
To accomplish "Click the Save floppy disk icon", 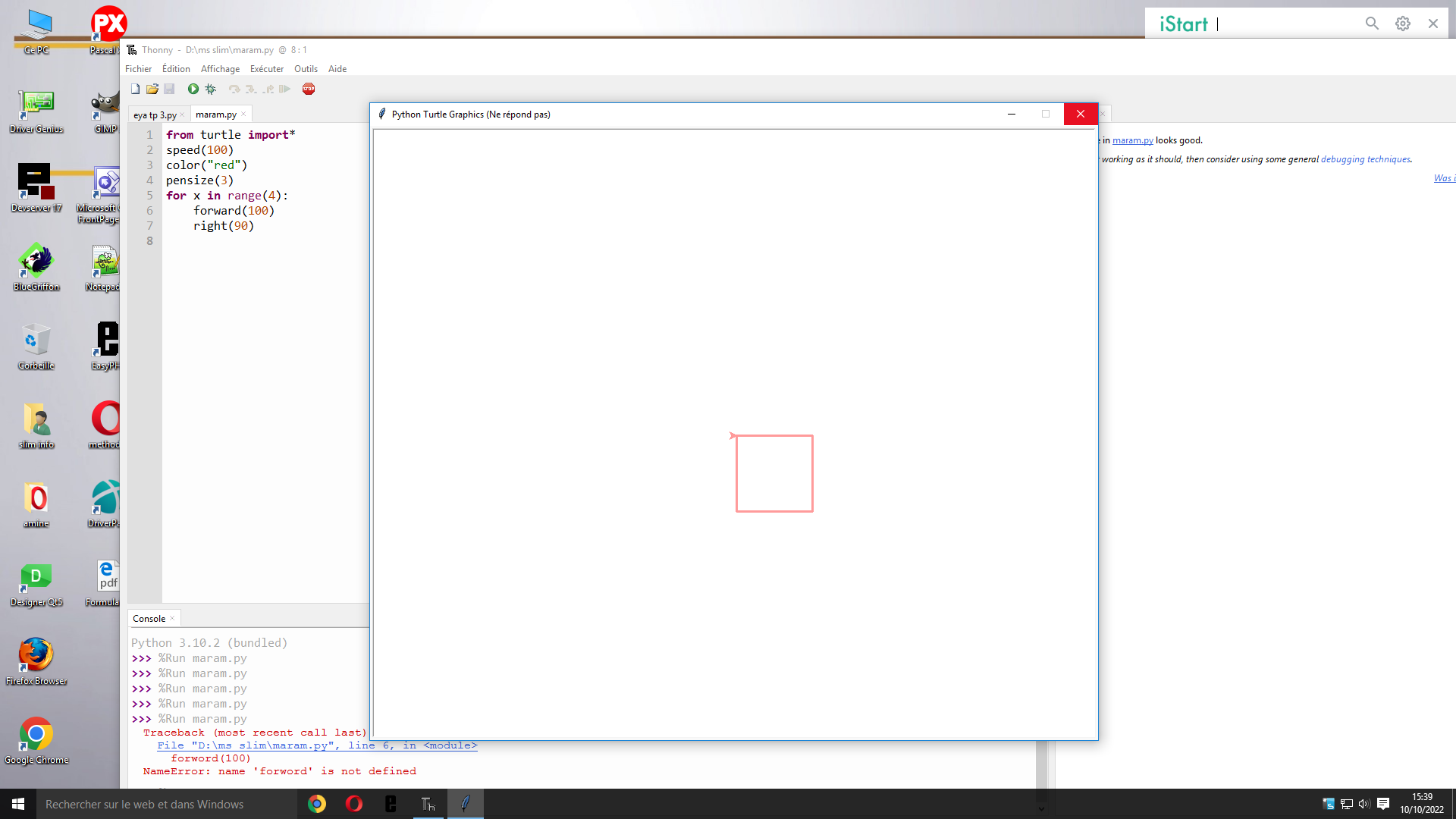I will [x=169, y=89].
